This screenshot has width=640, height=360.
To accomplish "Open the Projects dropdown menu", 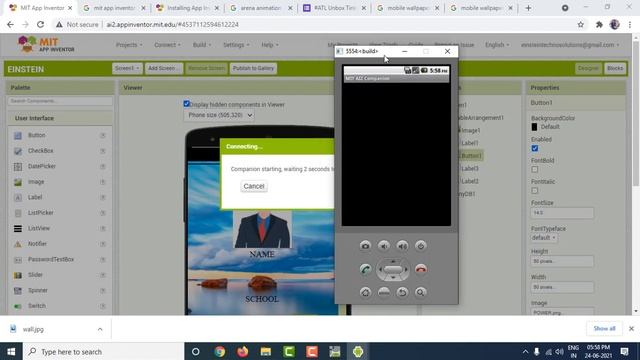I will click(129, 45).
